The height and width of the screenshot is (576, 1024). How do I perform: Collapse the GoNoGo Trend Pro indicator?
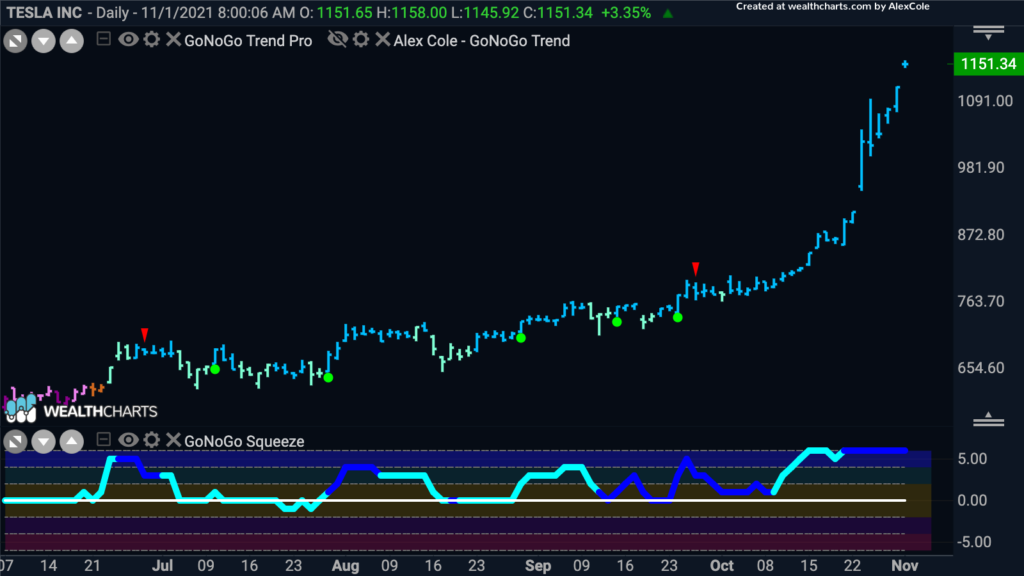tap(103, 39)
